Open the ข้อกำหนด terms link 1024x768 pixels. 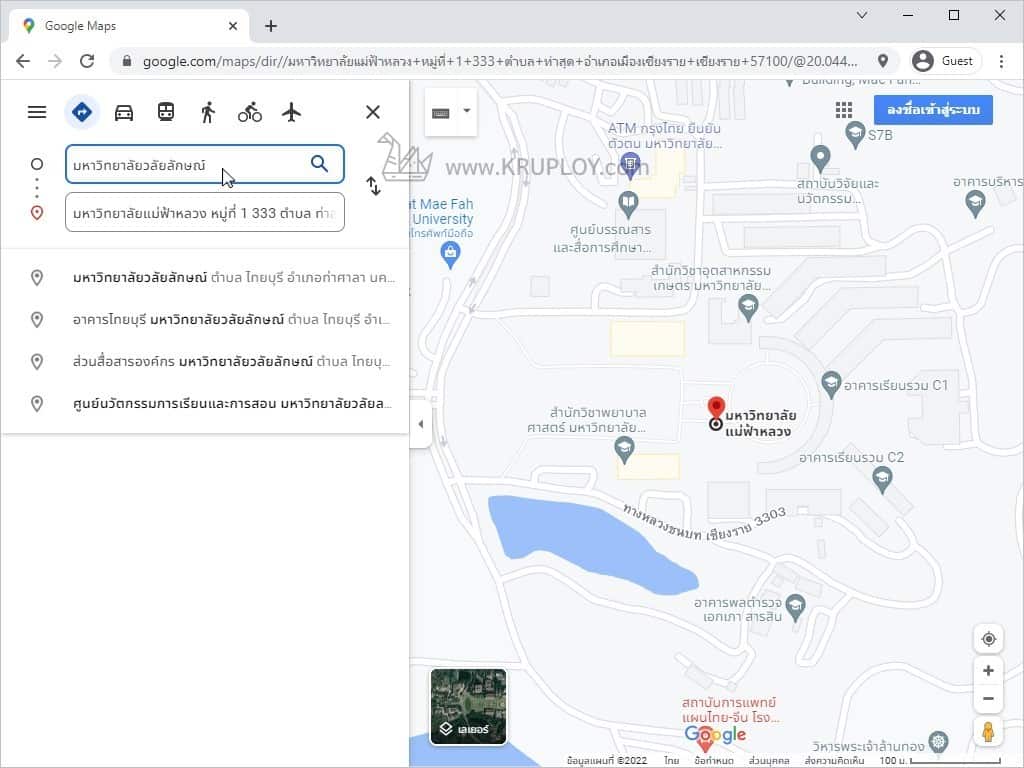714,760
